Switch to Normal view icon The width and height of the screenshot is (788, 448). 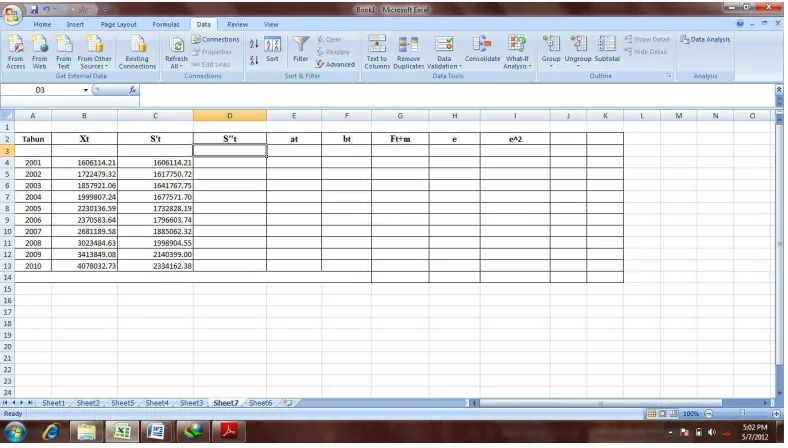(652, 414)
